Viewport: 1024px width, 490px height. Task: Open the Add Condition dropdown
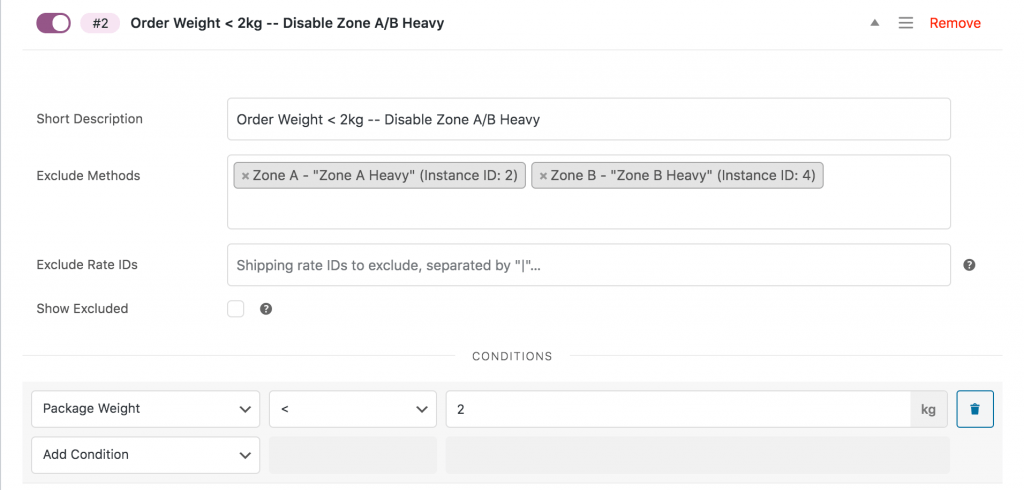pyautogui.click(x=146, y=455)
